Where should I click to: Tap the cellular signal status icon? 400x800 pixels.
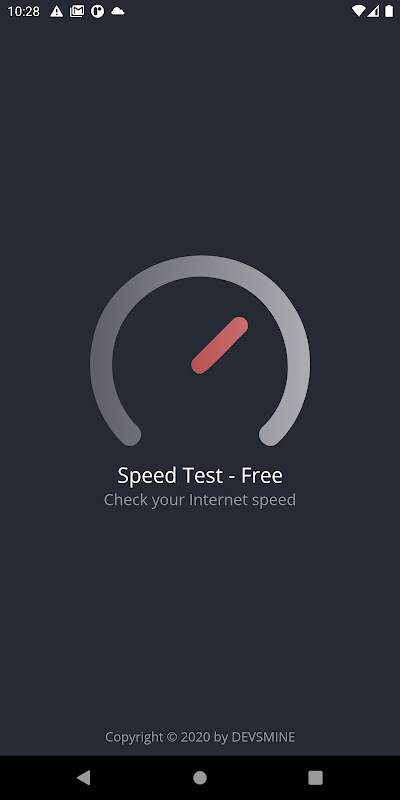click(x=373, y=11)
